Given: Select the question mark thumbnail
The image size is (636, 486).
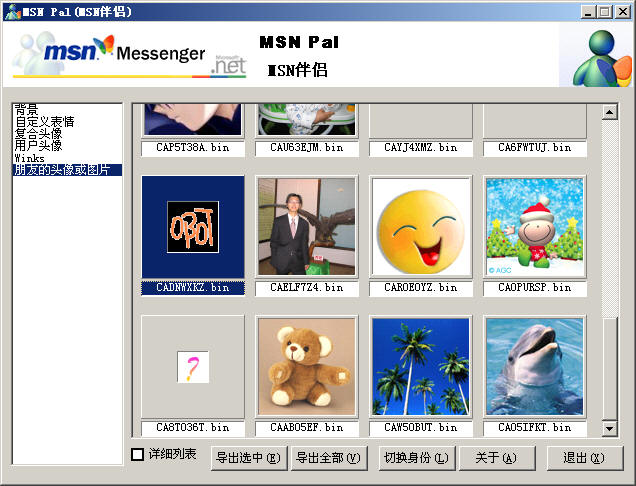Looking at the screenshot, I should tap(193, 367).
